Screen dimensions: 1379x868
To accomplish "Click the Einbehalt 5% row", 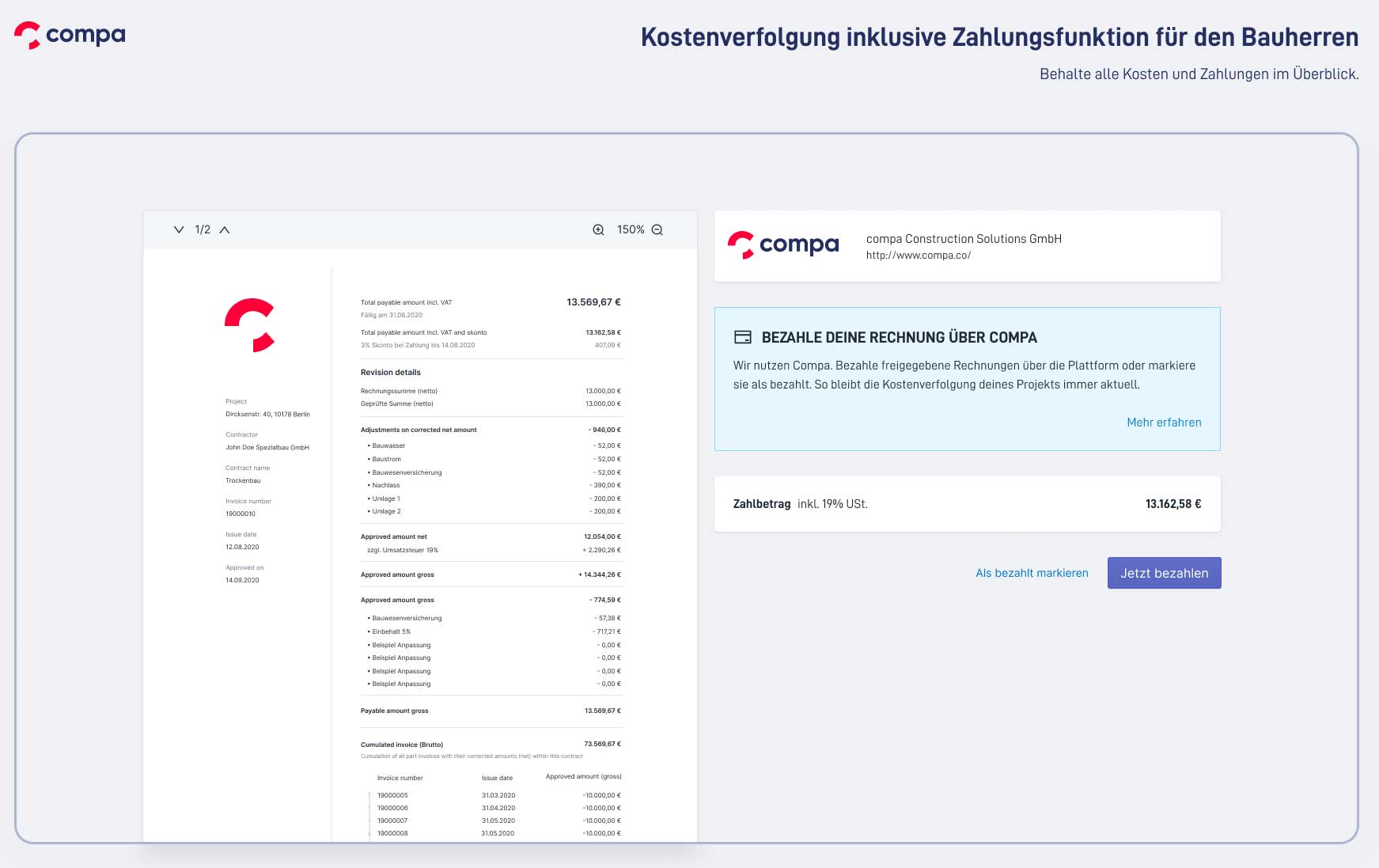I will pos(494,631).
